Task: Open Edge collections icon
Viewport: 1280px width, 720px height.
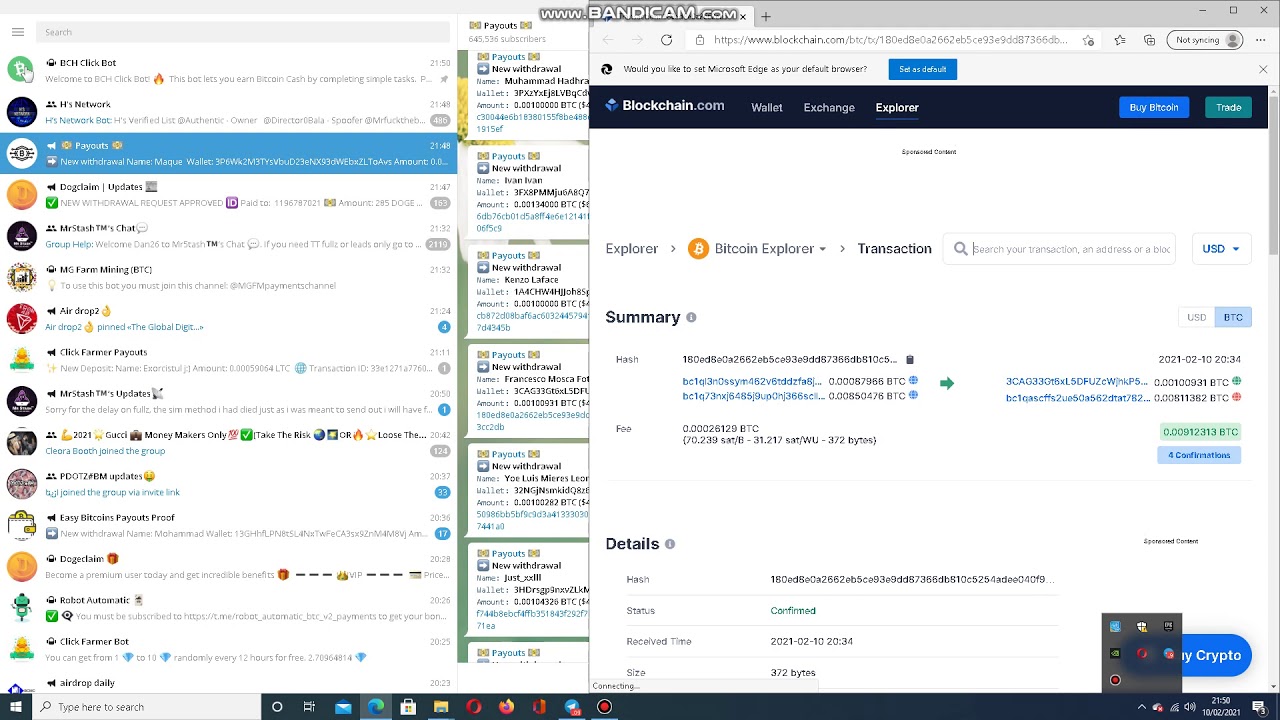Action: point(1150,40)
